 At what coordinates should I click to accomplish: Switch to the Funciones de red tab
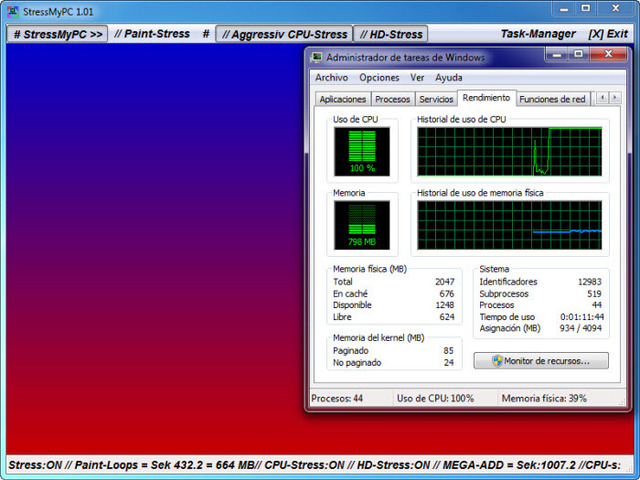click(552, 99)
